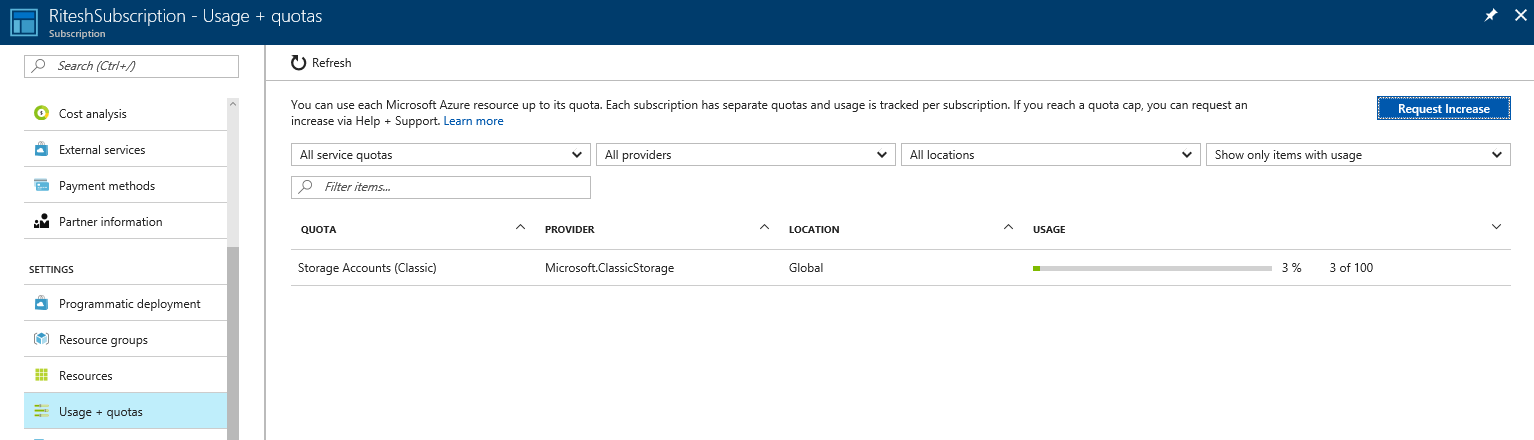1534x440 pixels.
Task: Click the sidebar scrollbar up arrow
Action: tap(232, 103)
